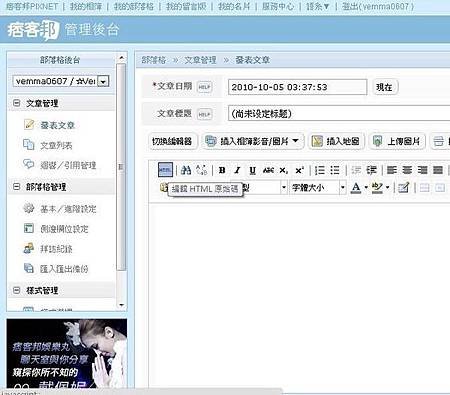Screen dimensions: 450x395
Task: Toggle underline formatting
Action: point(253,170)
